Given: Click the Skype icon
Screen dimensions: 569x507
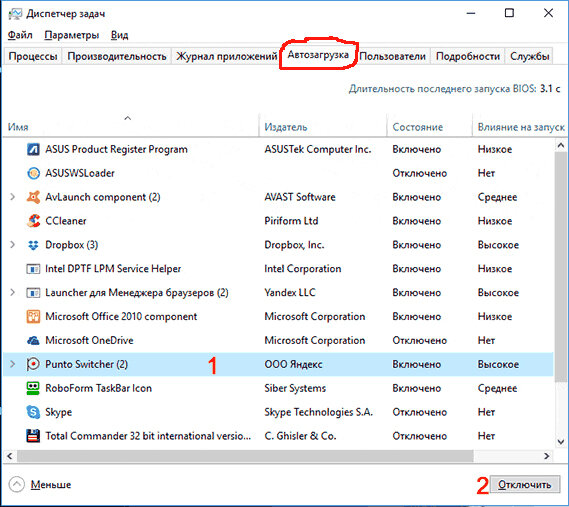Looking at the screenshot, I should [x=33, y=412].
